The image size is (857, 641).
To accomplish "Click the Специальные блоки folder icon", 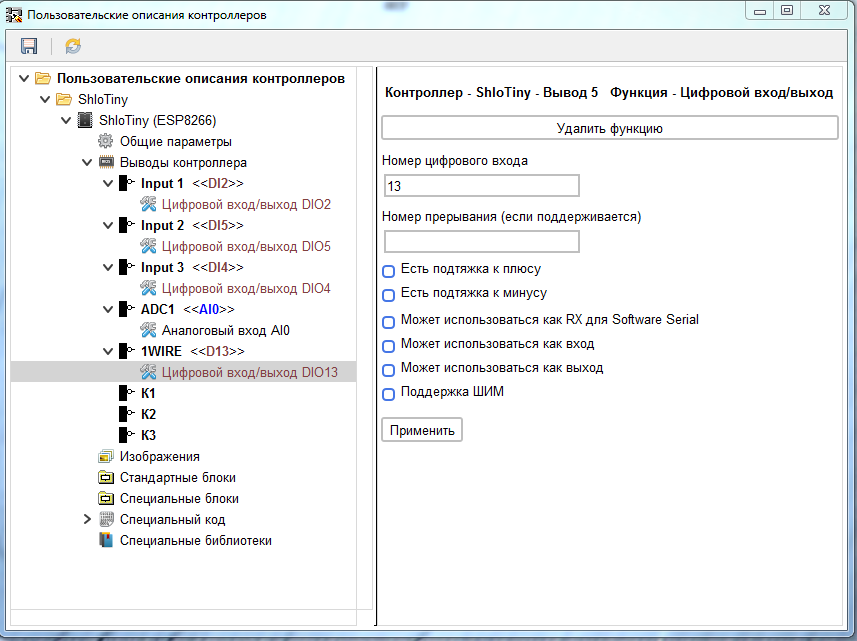I will pyautogui.click(x=106, y=498).
